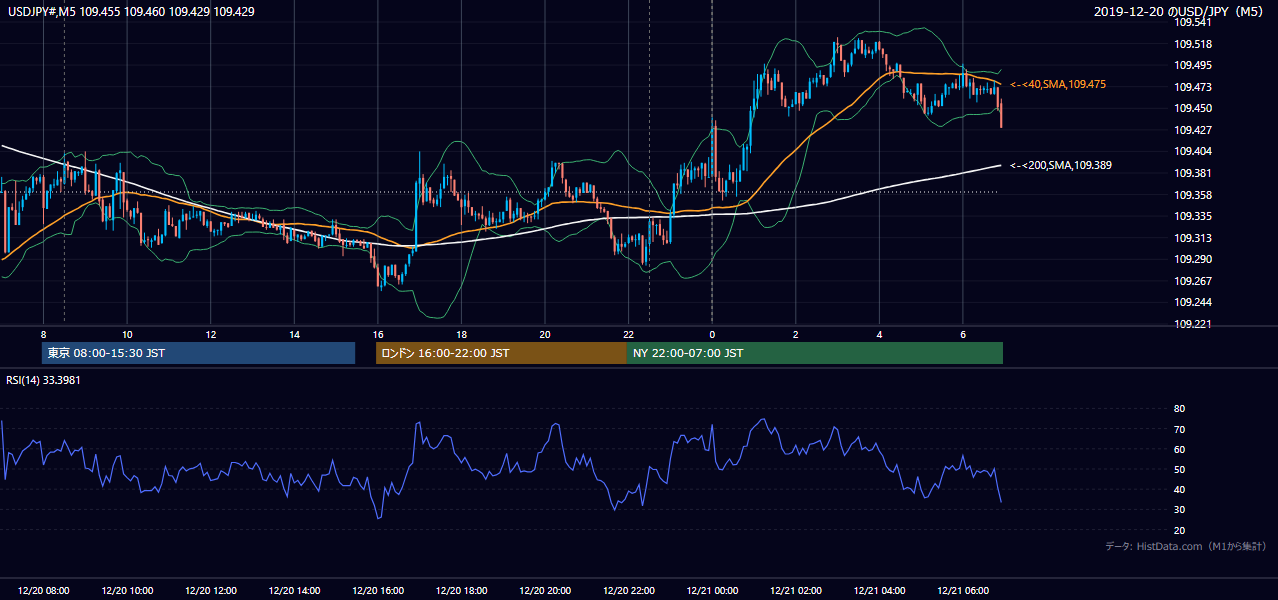1278x600 pixels.
Task: Click the bottom date label 12/20 12:00
Action: coord(210,591)
